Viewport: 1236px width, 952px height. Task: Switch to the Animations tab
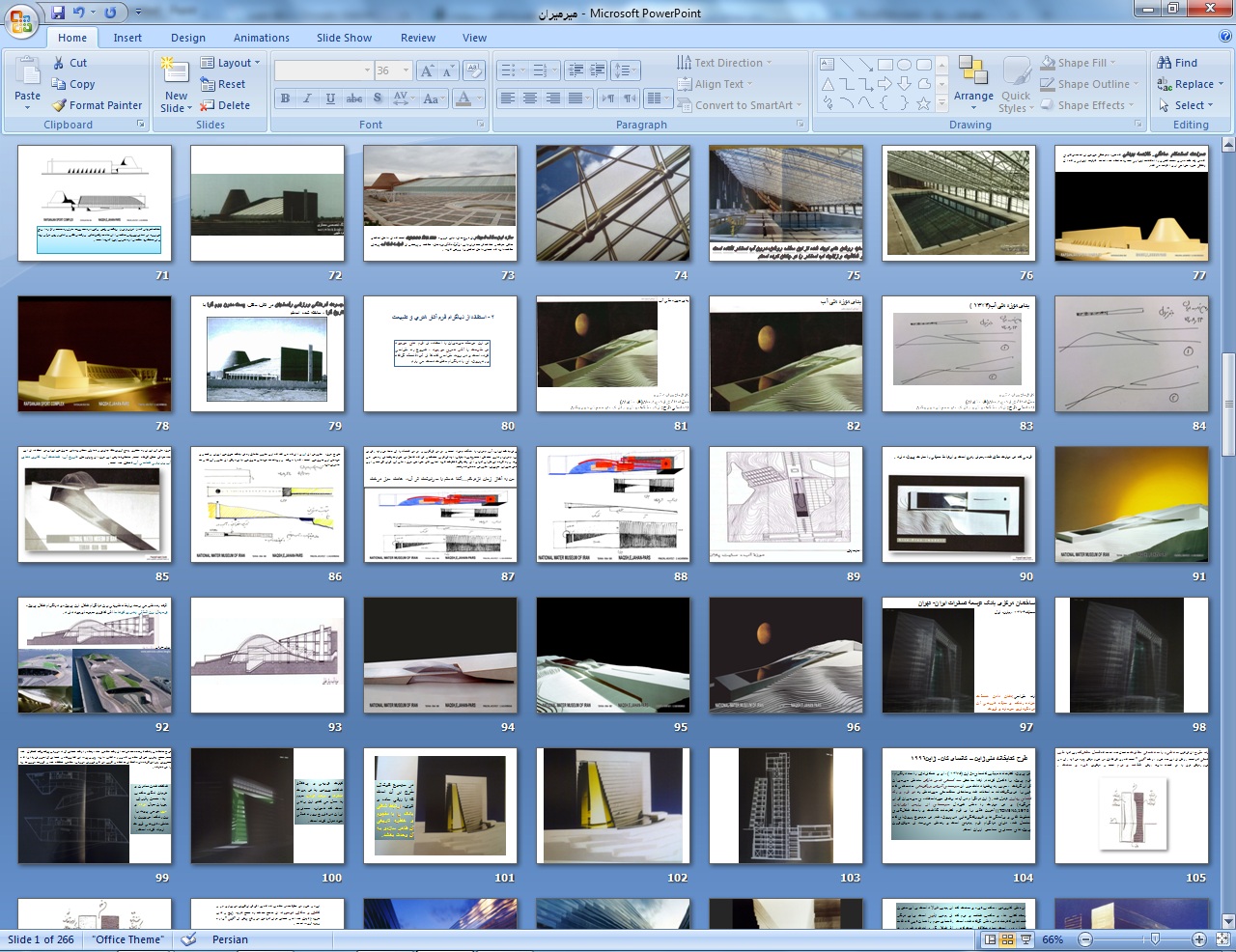coord(262,38)
